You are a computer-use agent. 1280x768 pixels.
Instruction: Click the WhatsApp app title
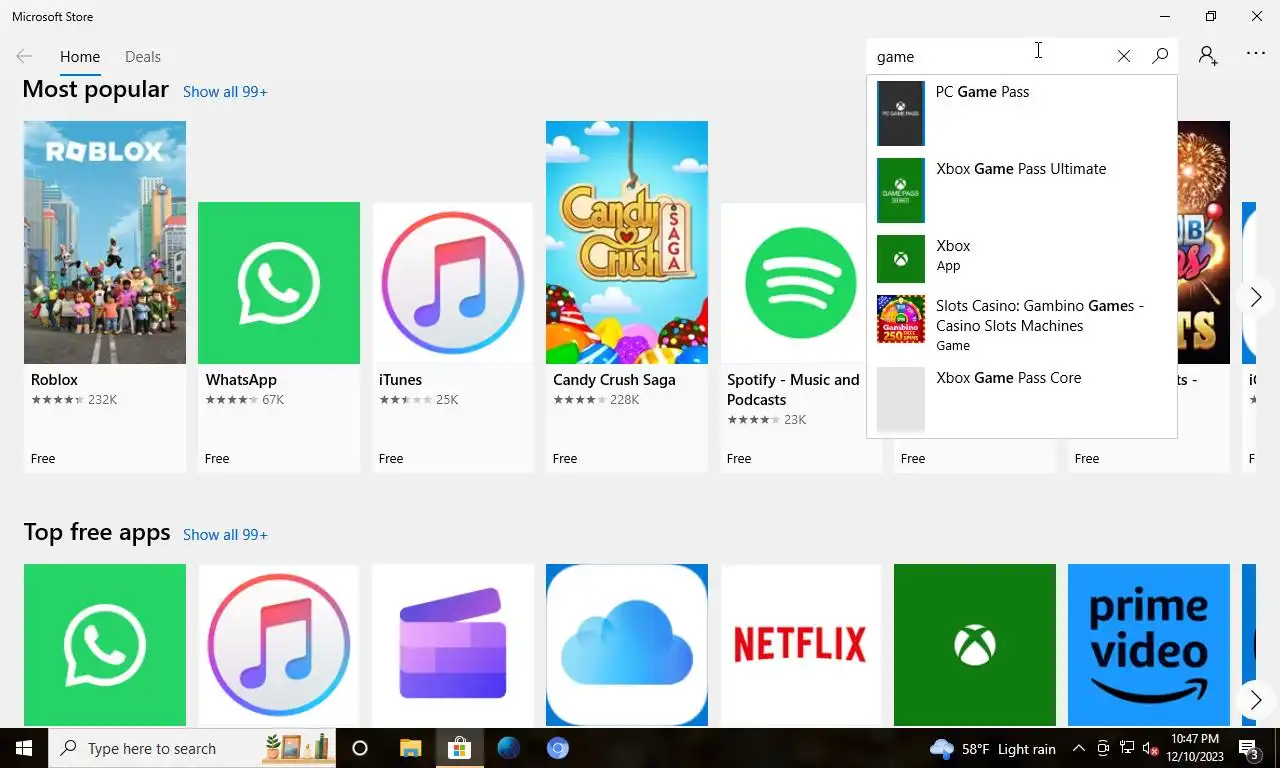click(x=241, y=380)
